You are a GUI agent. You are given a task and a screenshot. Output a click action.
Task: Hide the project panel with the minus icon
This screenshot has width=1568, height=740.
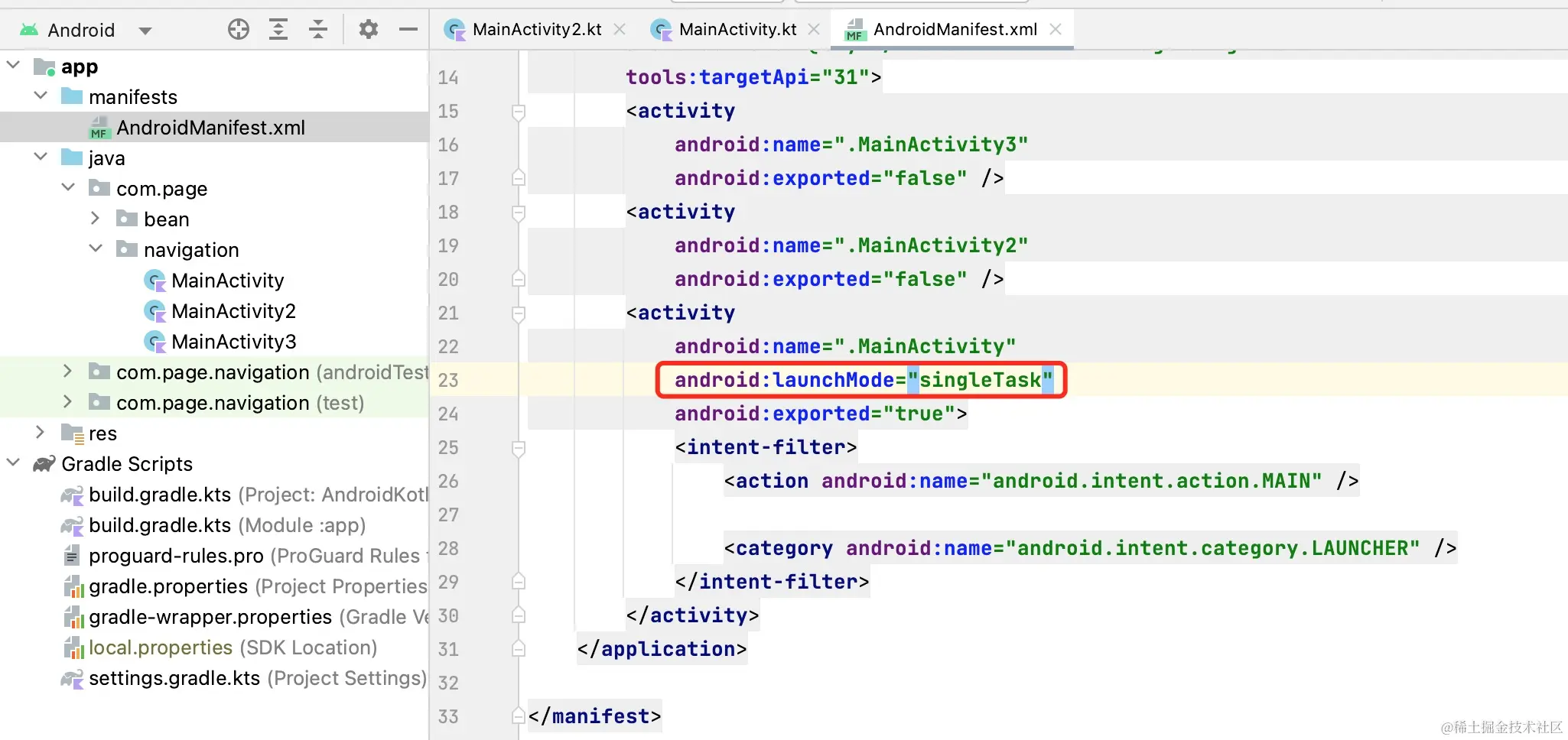pyautogui.click(x=408, y=30)
